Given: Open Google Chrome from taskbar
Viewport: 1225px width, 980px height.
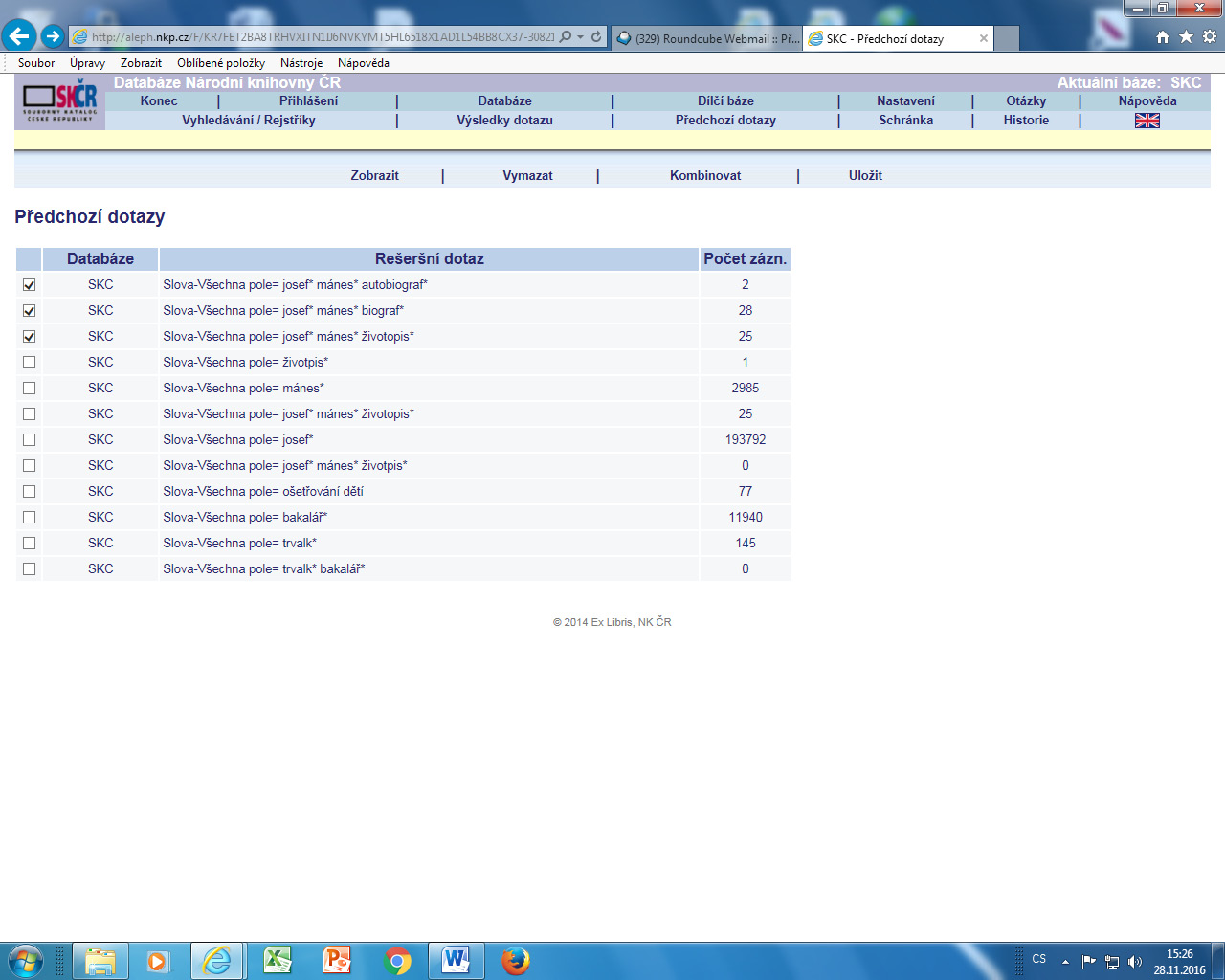Looking at the screenshot, I should coord(396,961).
